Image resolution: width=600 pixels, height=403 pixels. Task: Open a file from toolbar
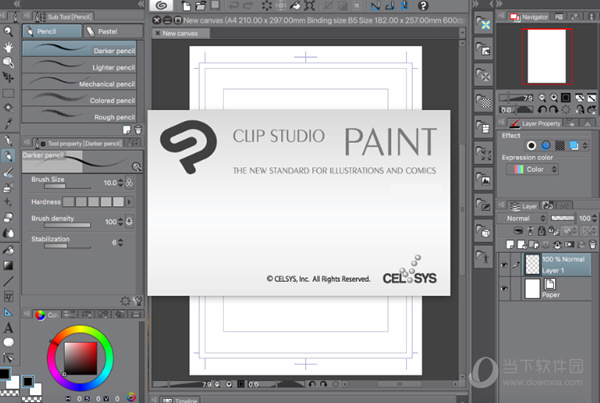pyautogui.click(x=201, y=6)
